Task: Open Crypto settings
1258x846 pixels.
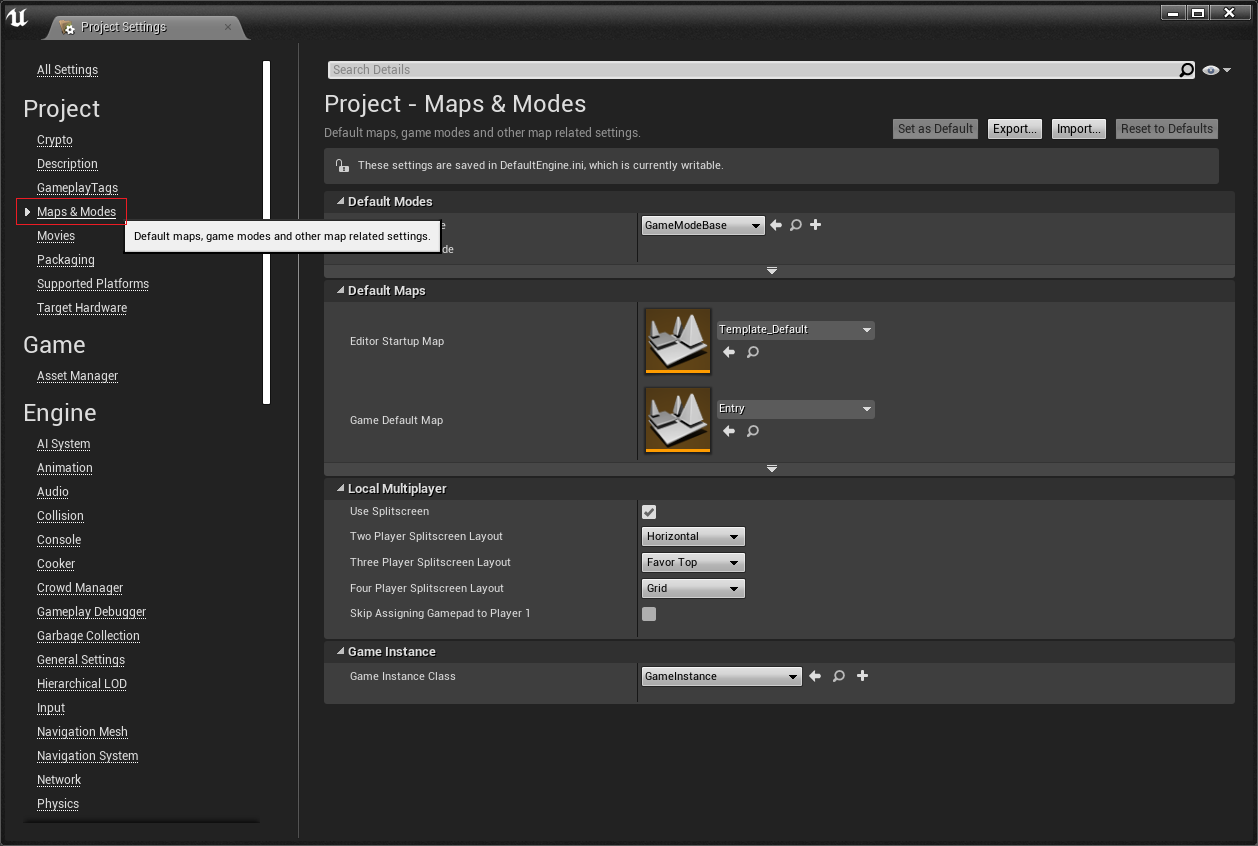Action: [x=55, y=140]
